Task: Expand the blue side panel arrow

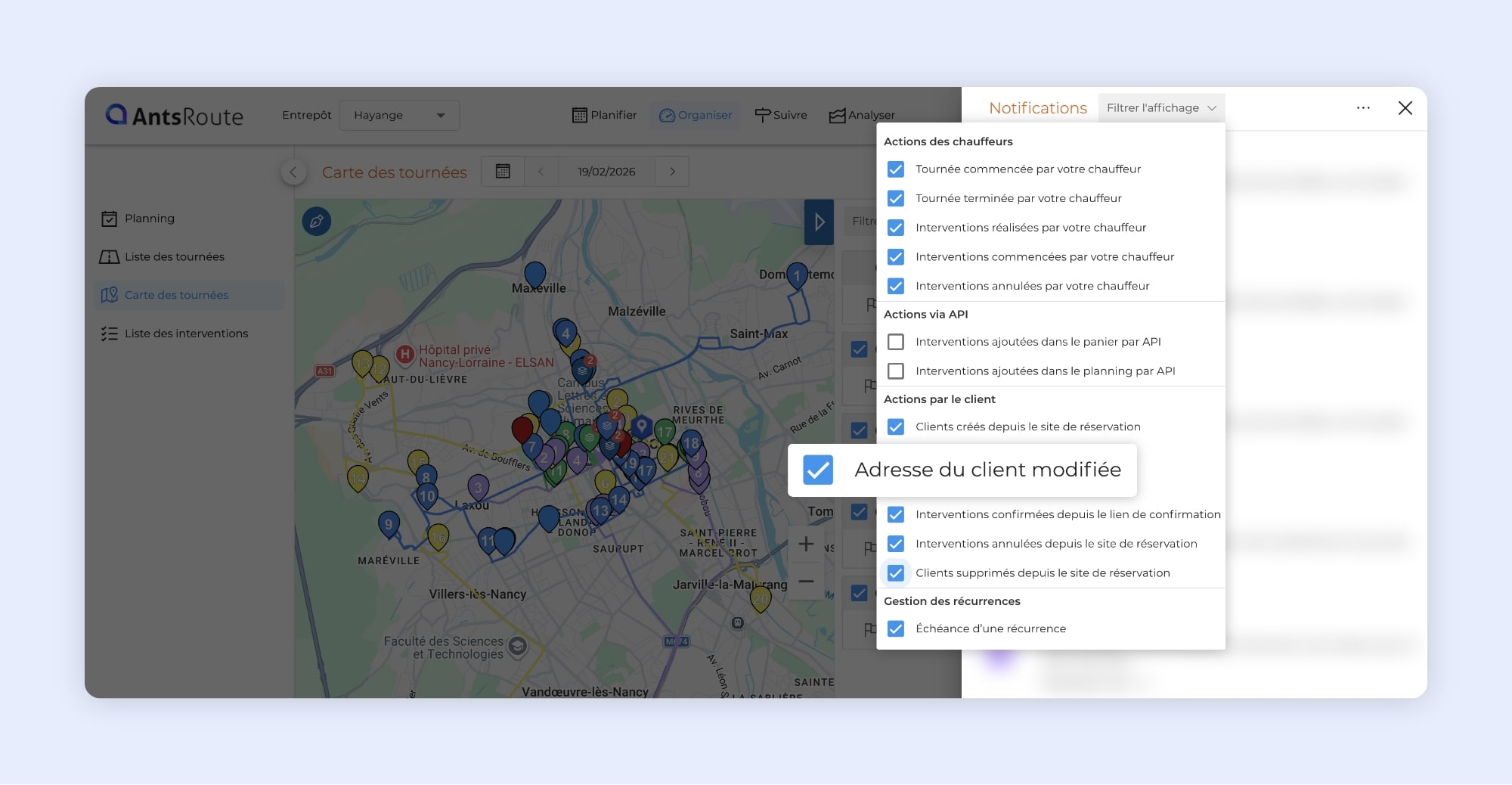Action: [819, 222]
